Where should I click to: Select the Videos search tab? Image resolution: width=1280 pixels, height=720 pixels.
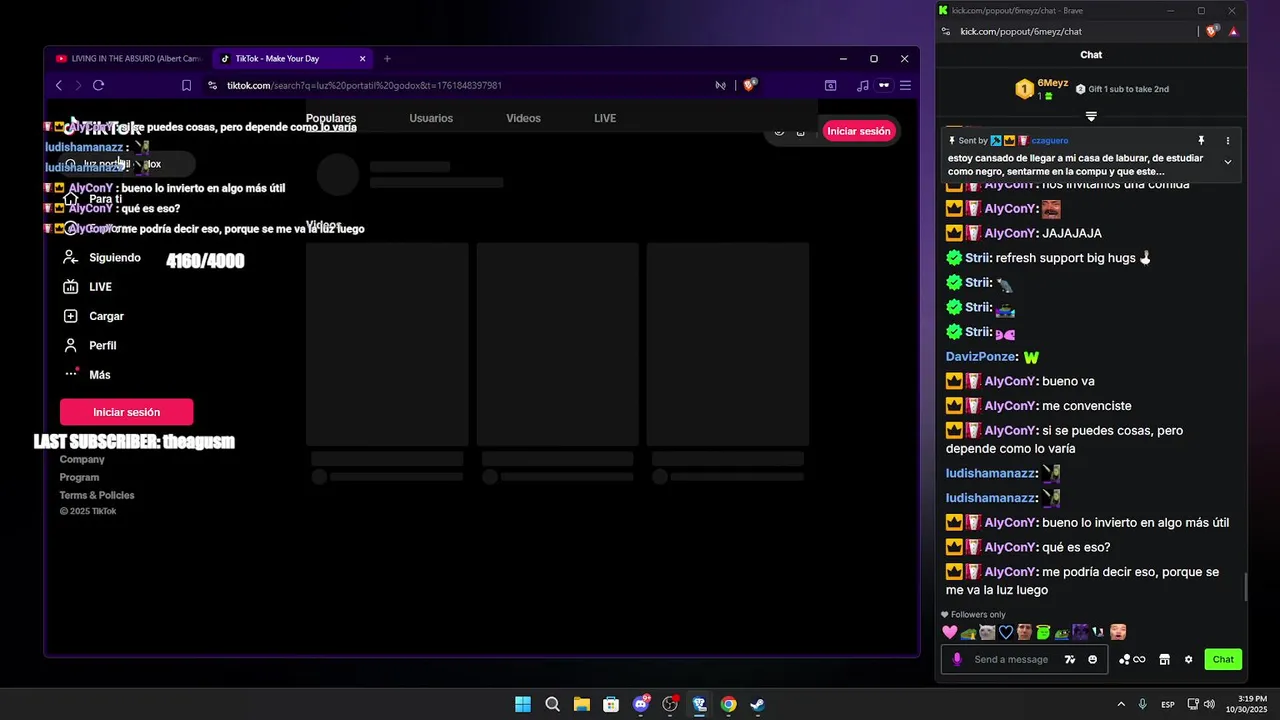523,118
